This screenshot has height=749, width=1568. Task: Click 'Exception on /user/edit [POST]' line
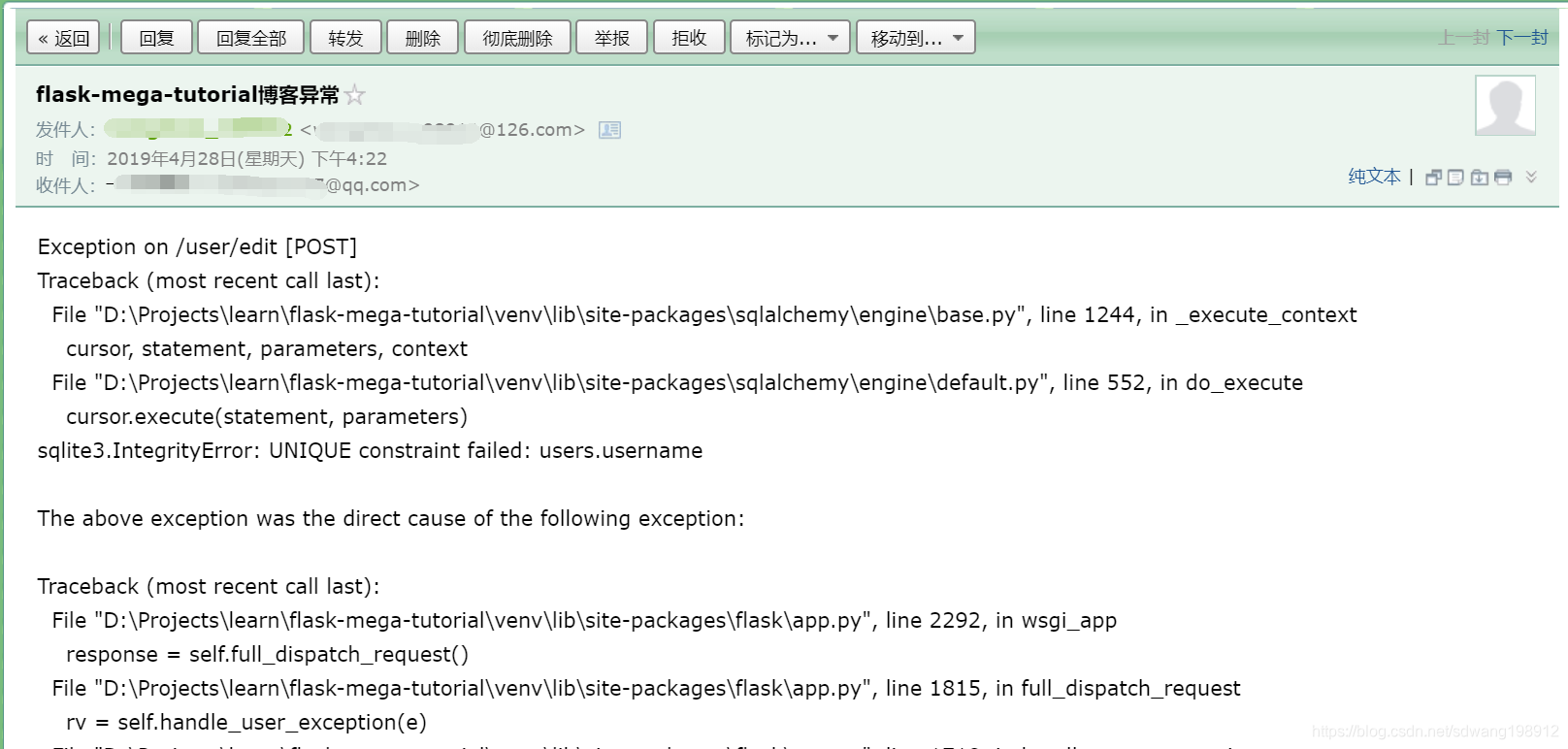point(197,247)
